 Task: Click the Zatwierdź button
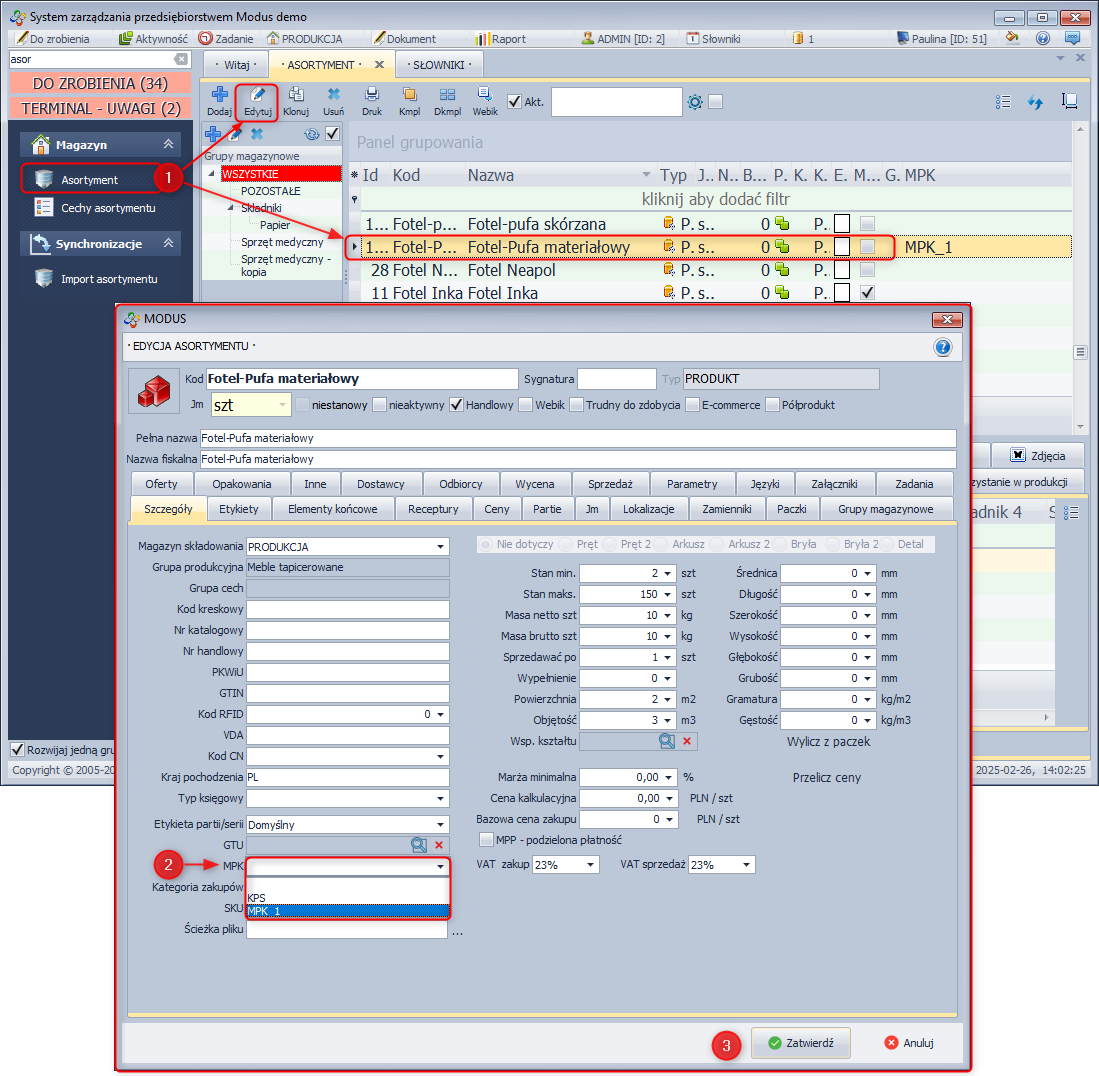pos(799,1042)
